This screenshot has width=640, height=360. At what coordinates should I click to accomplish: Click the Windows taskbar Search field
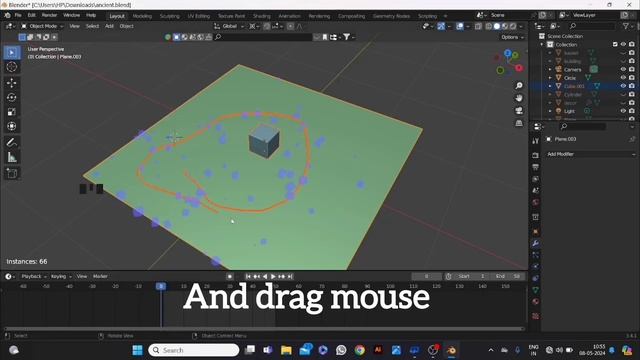pos(193,350)
